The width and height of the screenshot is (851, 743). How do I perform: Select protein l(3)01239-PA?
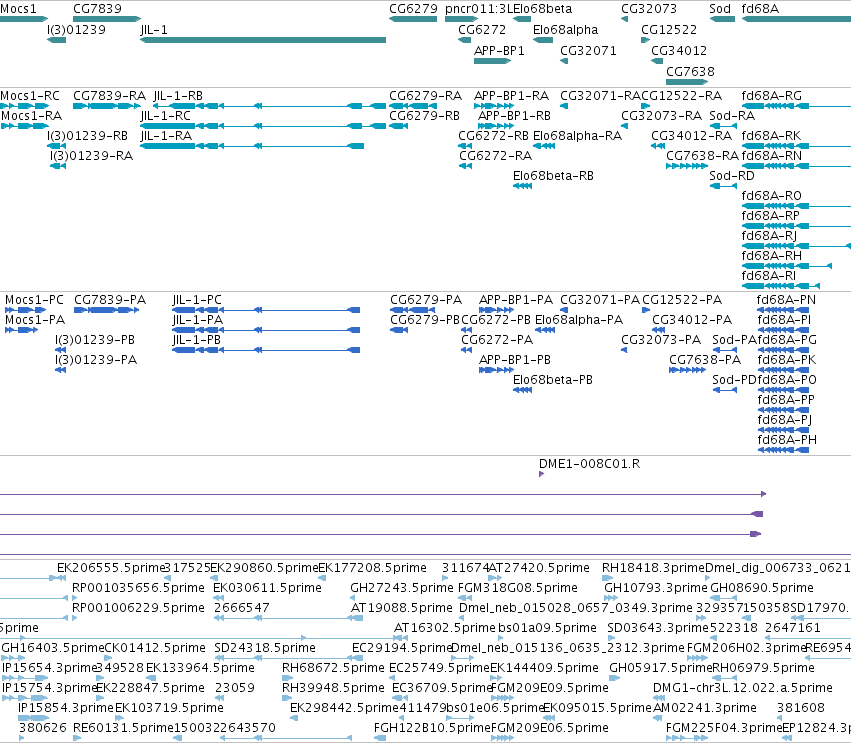click(60, 370)
